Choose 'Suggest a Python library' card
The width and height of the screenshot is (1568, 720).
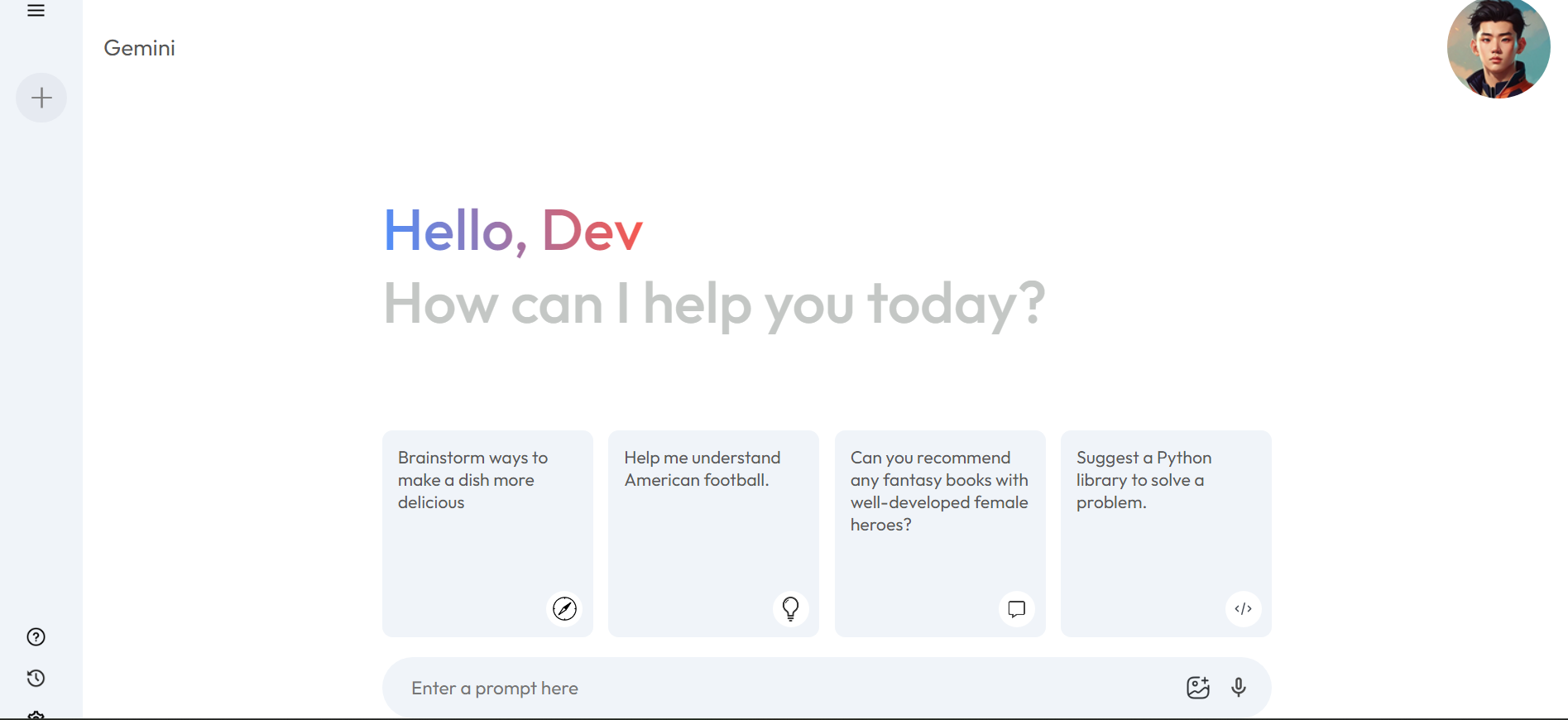tap(1166, 533)
